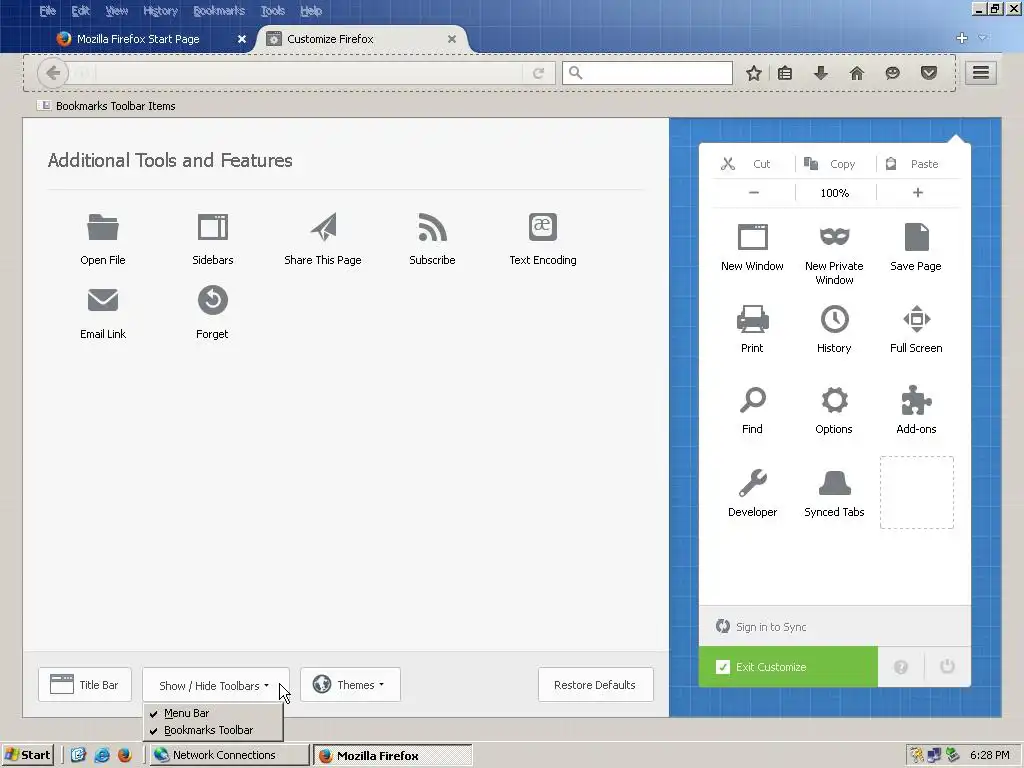
Task: Click the Home toolbar icon
Action: (857, 73)
